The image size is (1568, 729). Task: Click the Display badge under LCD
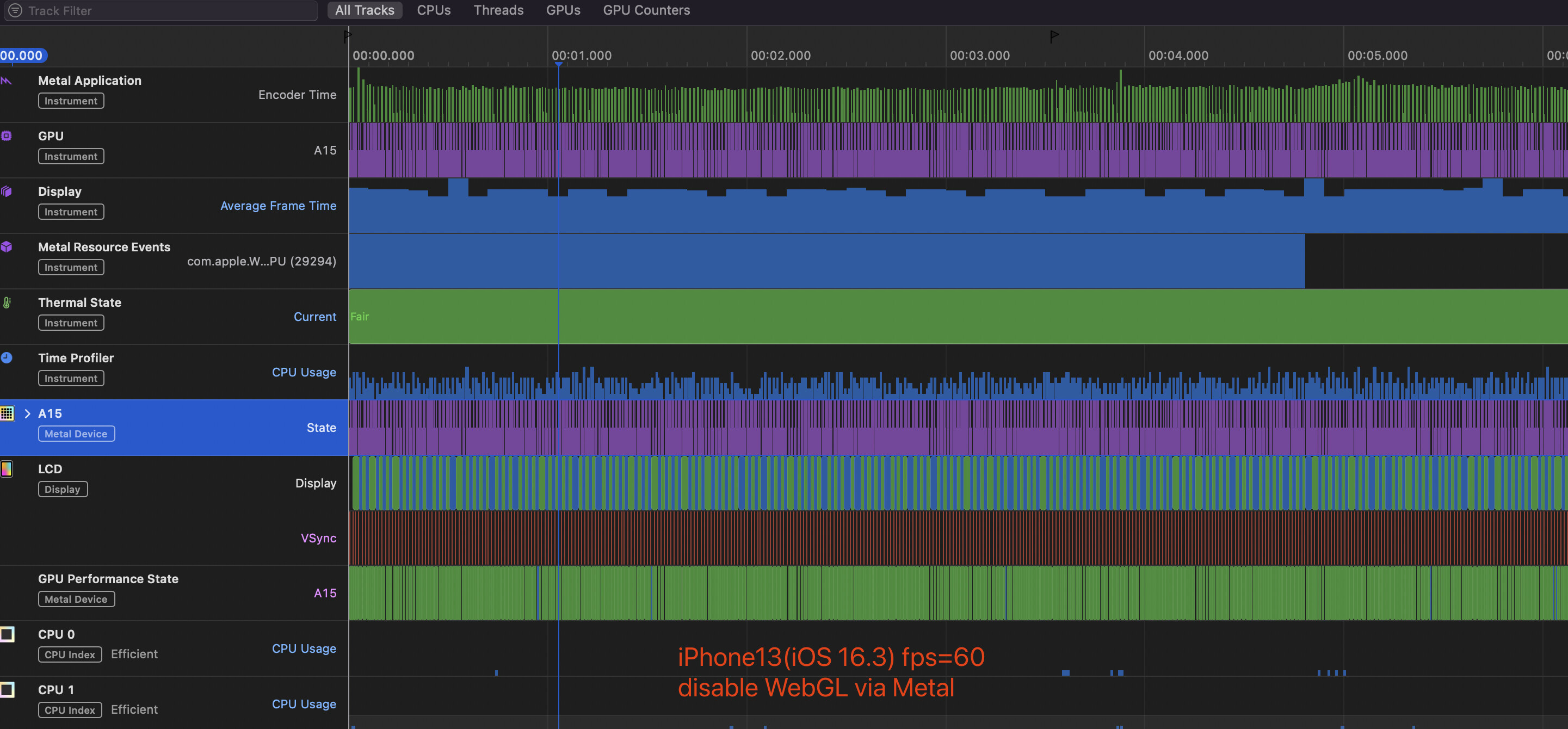(x=63, y=489)
